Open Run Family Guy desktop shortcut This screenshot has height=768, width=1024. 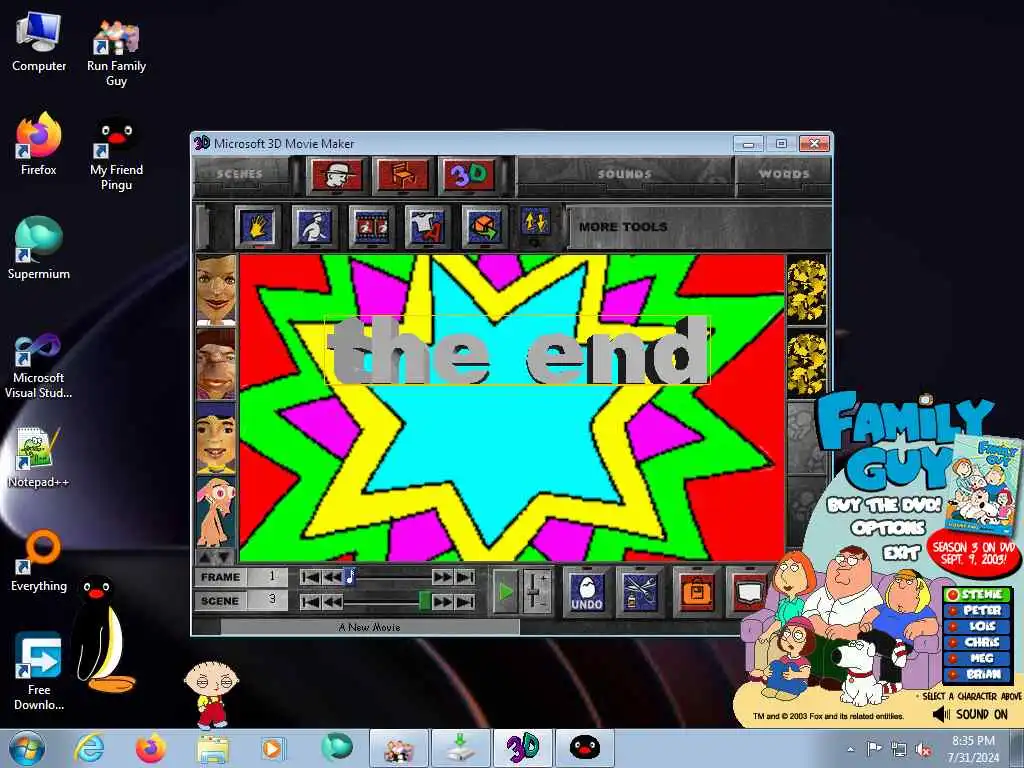click(116, 52)
